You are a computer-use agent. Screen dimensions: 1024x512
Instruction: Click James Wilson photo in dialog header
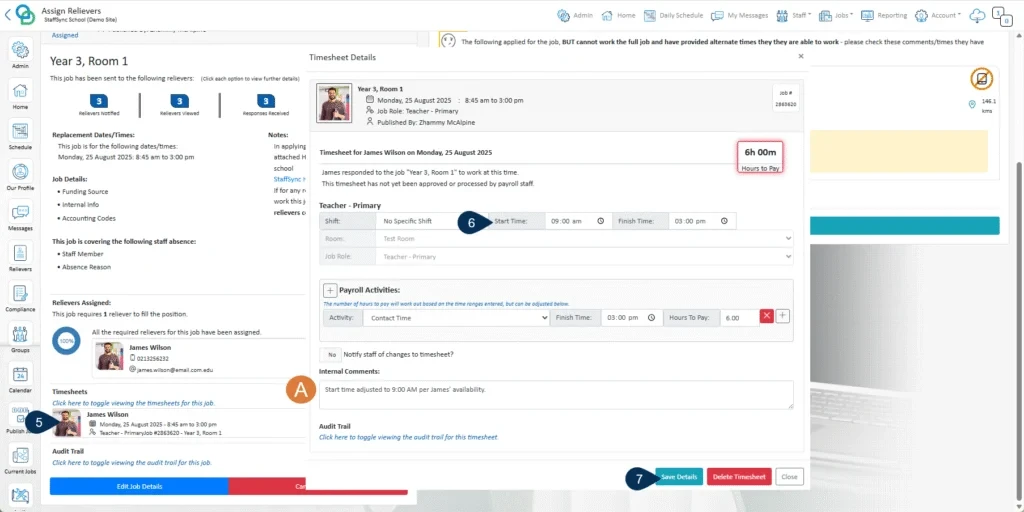(x=334, y=103)
